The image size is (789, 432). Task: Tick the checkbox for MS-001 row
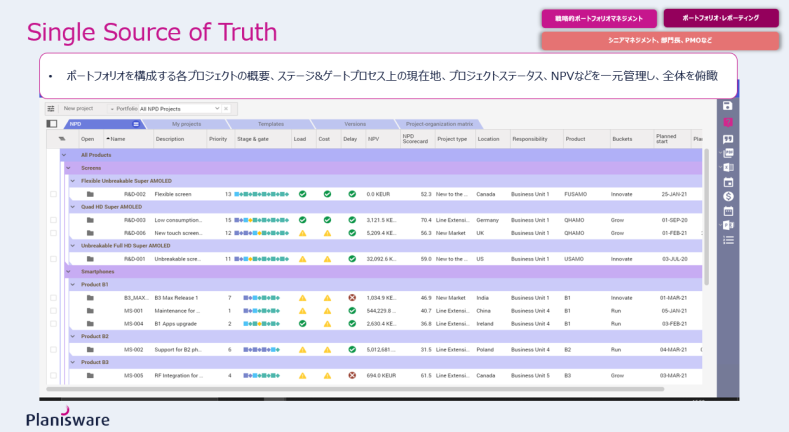(x=53, y=311)
